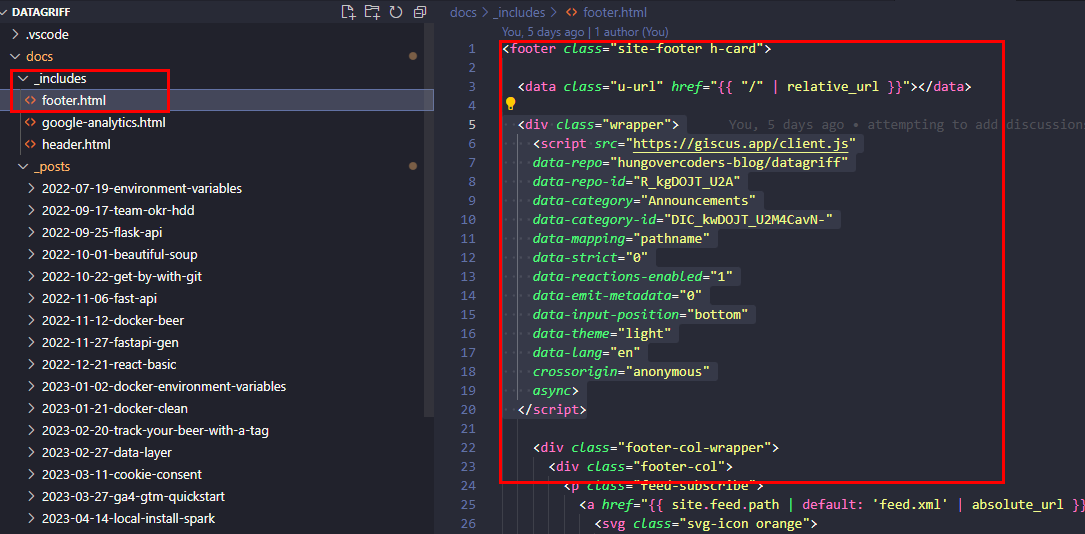The image size is (1085, 534).
Task: Collapse all folders with the collapse icon
Action: 419,11
